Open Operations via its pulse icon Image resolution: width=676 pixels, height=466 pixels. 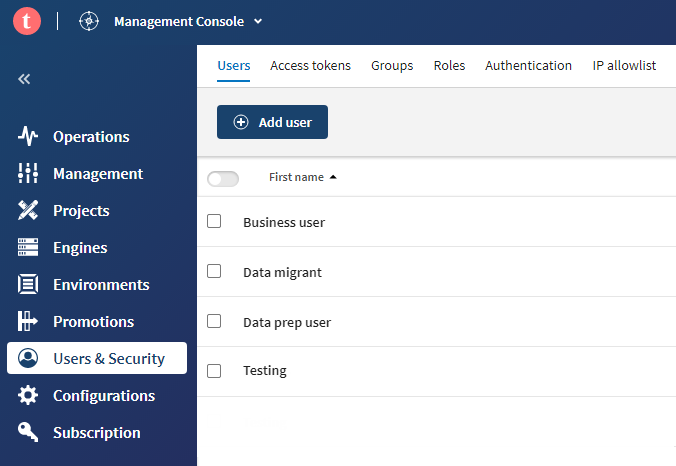[28, 137]
